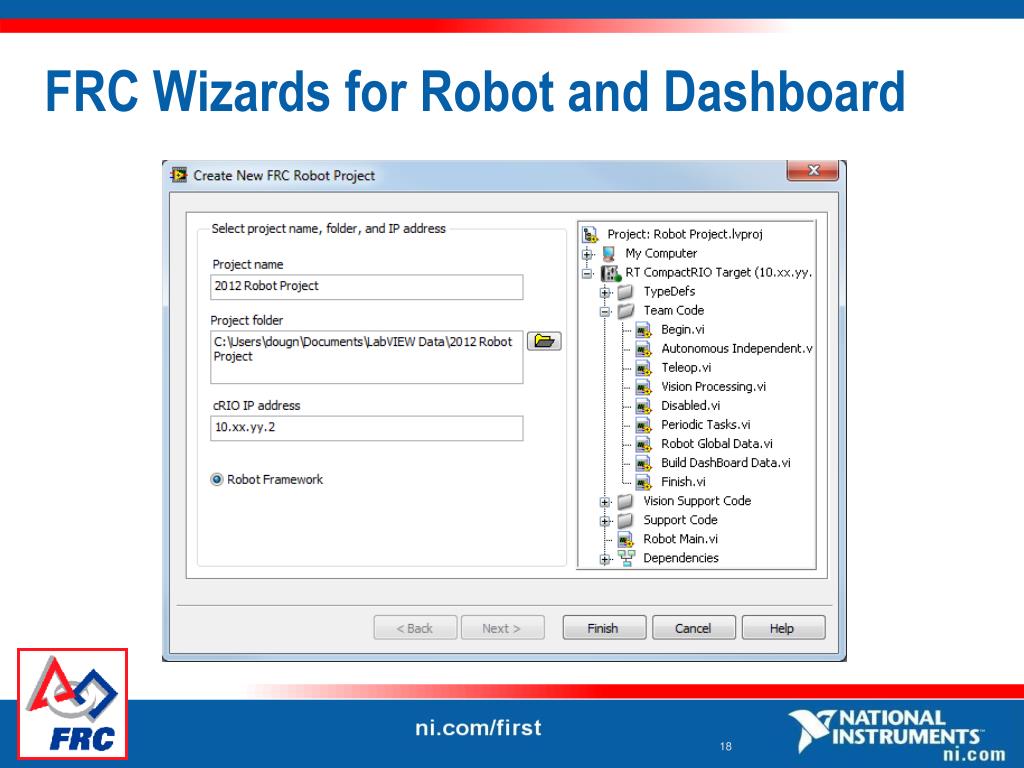Expand the Vision Support Code node
Viewport: 1024px width, 768px height.
tap(605, 502)
